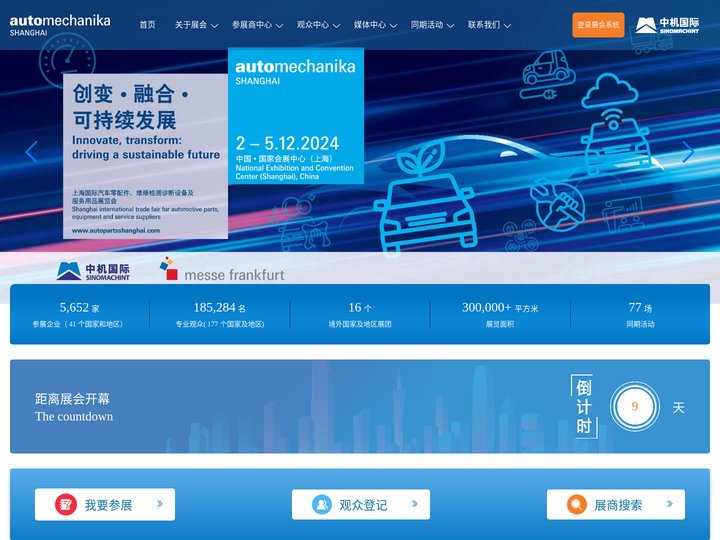Image resolution: width=720 pixels, height=540 pixels.
Task: Click the wrench in hand repair icon
Action: [x=557, y=204]
